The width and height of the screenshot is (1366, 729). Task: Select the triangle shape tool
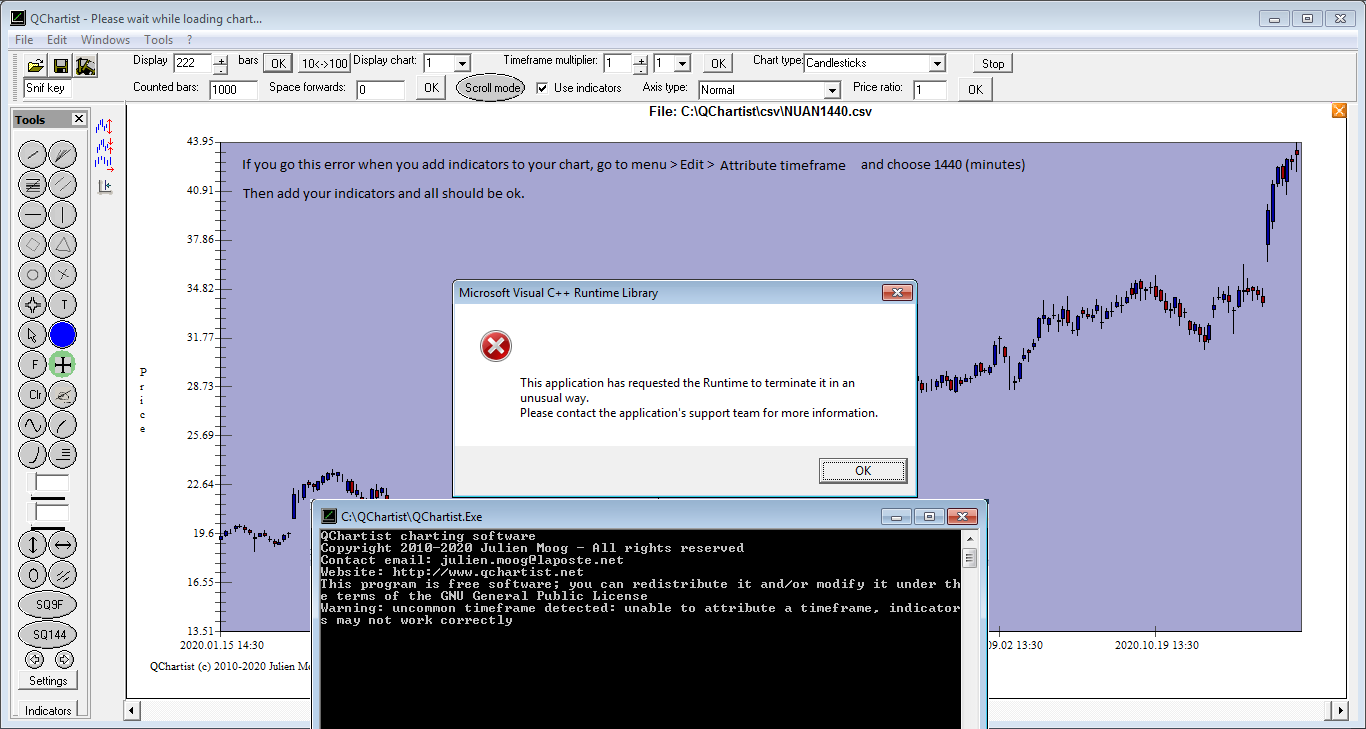[x=63, y=244]
